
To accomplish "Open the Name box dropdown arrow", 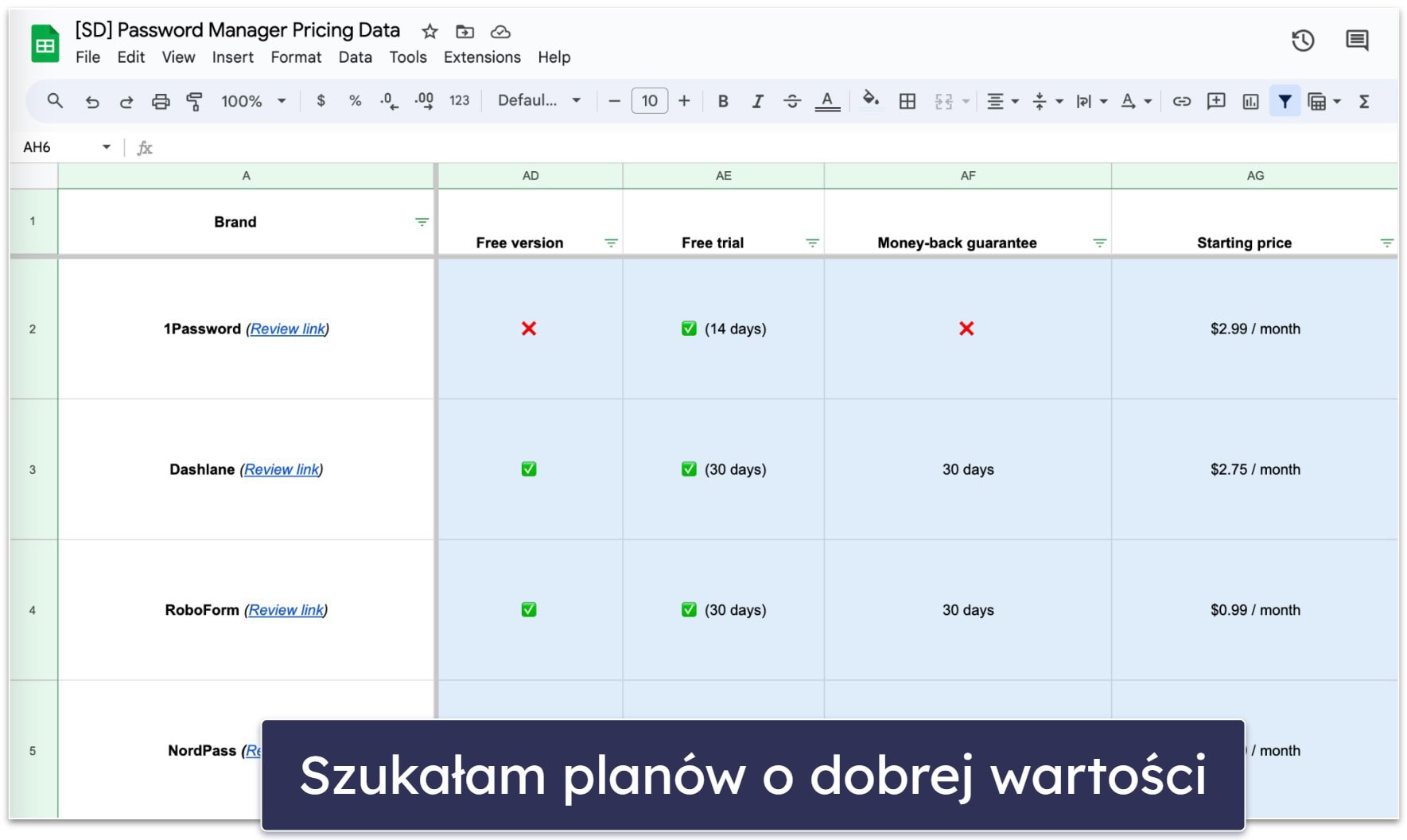I will click(x=106, y=147).
